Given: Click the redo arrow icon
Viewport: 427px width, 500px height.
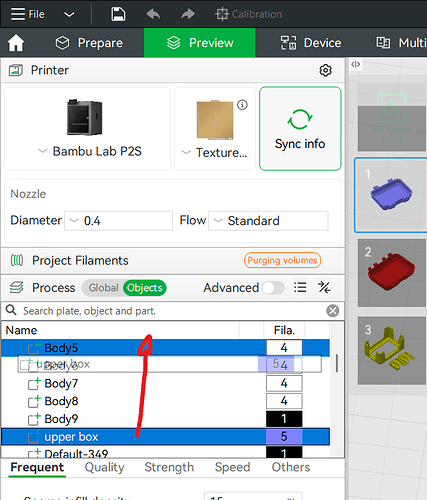Looking at the screenshot, I should coord(188,14).
